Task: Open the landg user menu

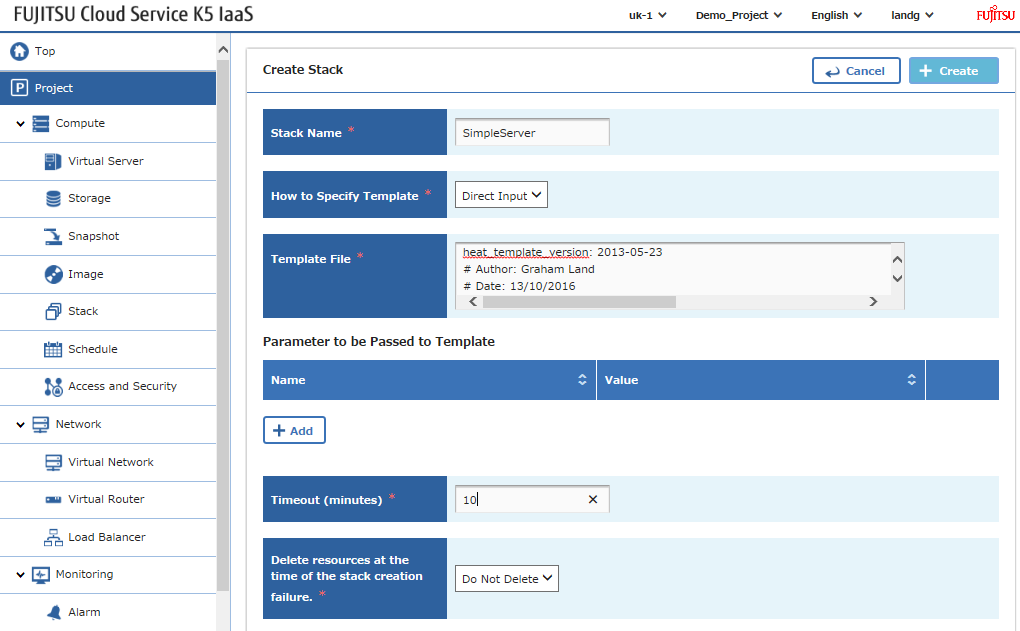Action: click(912, 15)
